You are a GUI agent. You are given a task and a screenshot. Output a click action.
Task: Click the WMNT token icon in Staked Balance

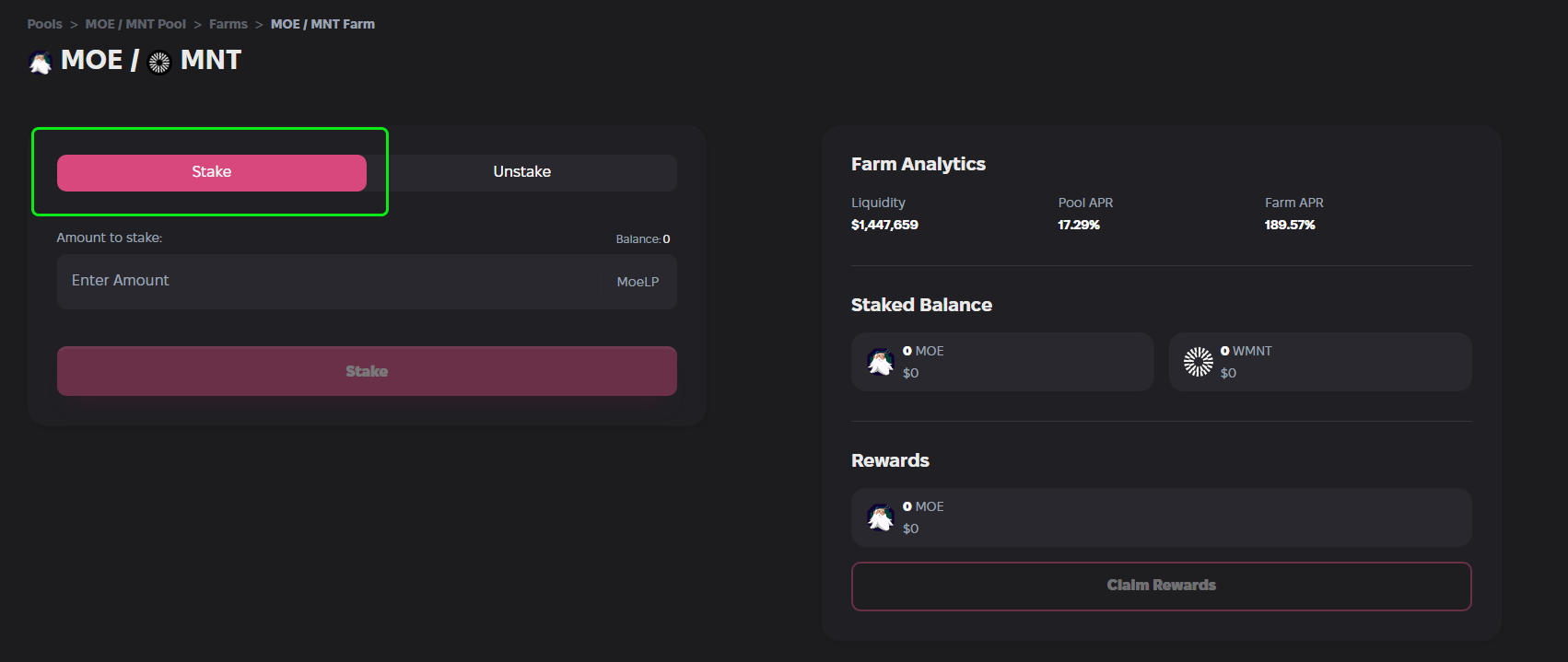[1198, 362]
